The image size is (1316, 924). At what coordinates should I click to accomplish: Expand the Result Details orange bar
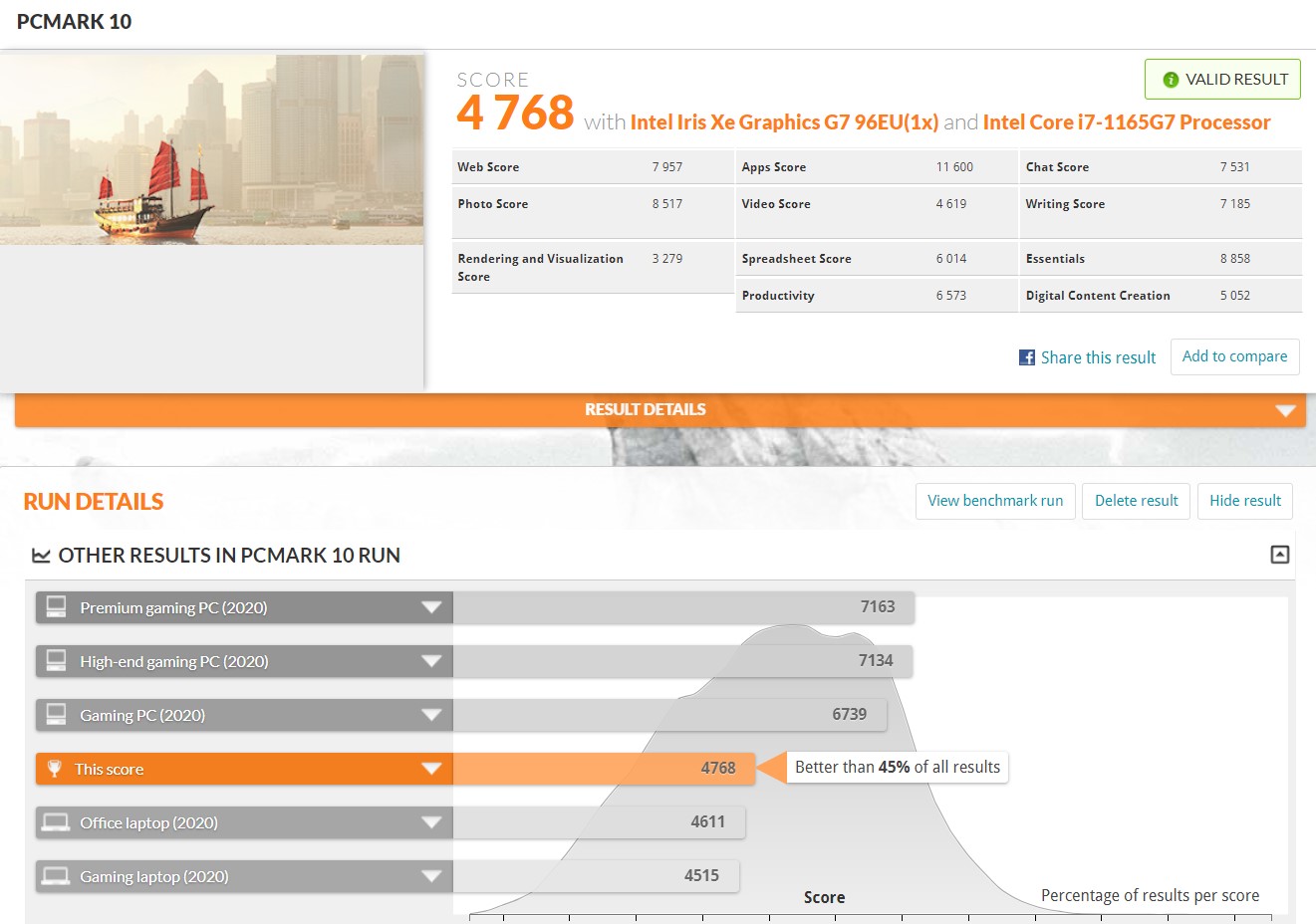1285,410
